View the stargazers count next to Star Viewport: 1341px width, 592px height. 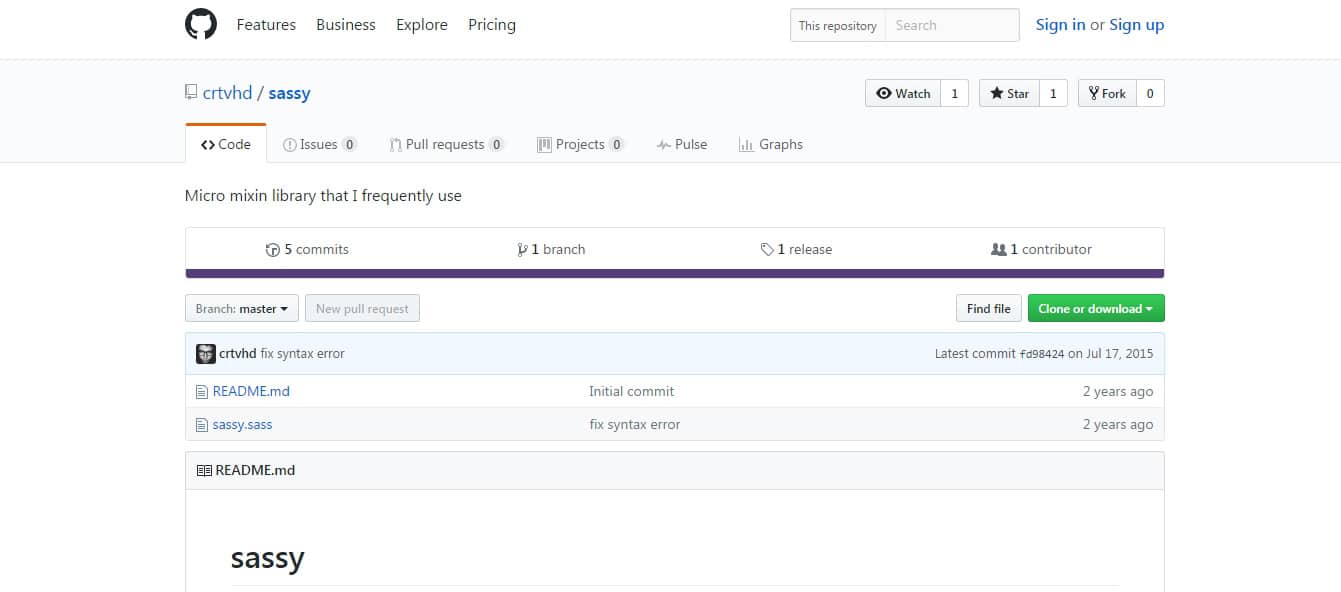point(1052,93)
